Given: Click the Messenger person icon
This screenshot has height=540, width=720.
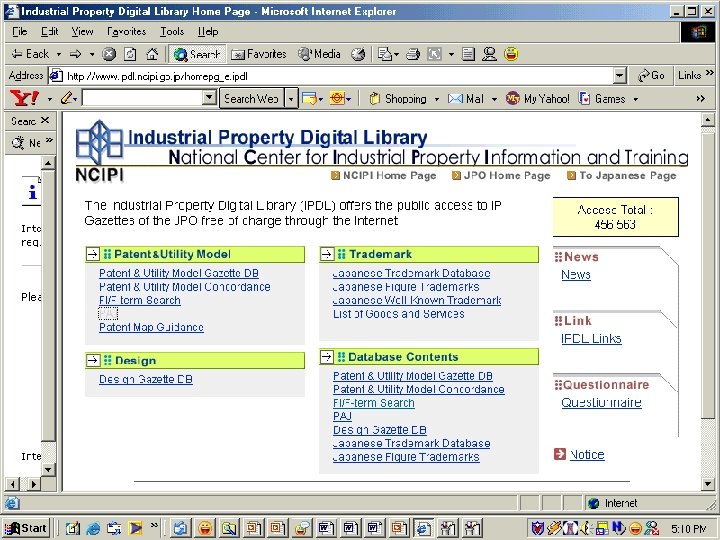Looking at the screenshot, I should point(489,54).
